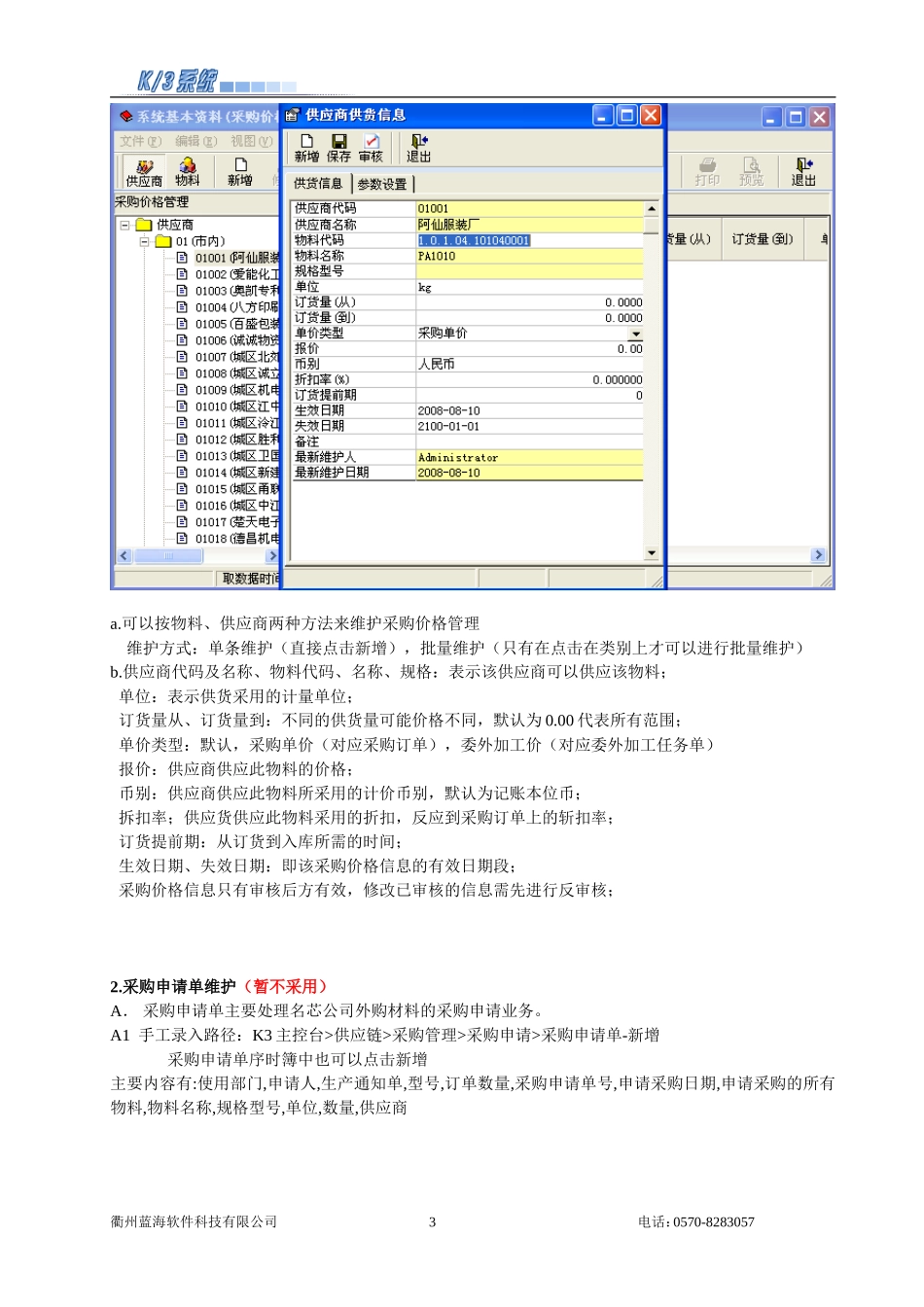The height and width of the screenshot is (1307, 924).
Task: Click the 最新维护人 field Administrator
Action: tap(529, 457)
